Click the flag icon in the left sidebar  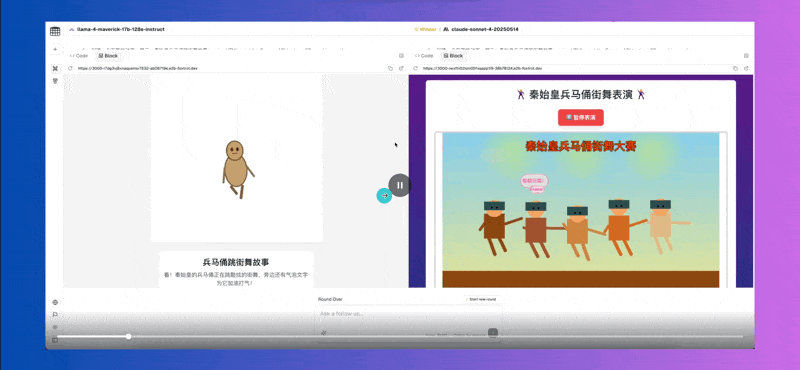pyautogui.click(x=55, y=315)
